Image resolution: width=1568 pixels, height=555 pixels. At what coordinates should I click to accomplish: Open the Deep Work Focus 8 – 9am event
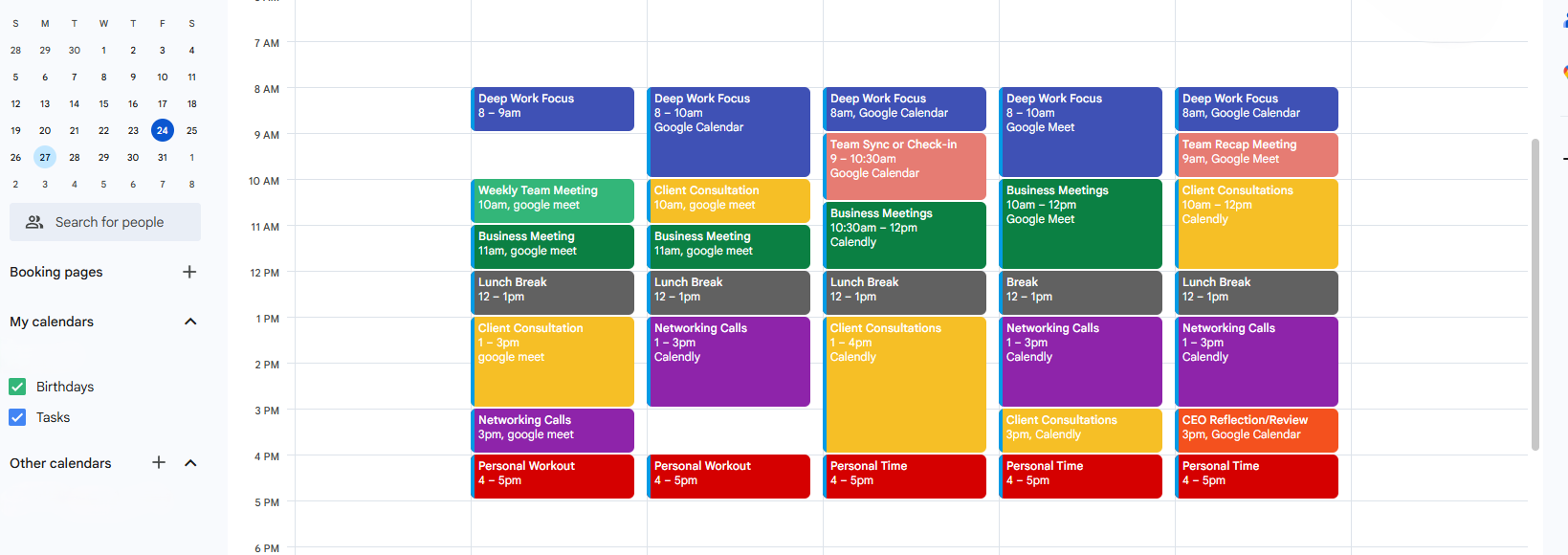point(553,107)
